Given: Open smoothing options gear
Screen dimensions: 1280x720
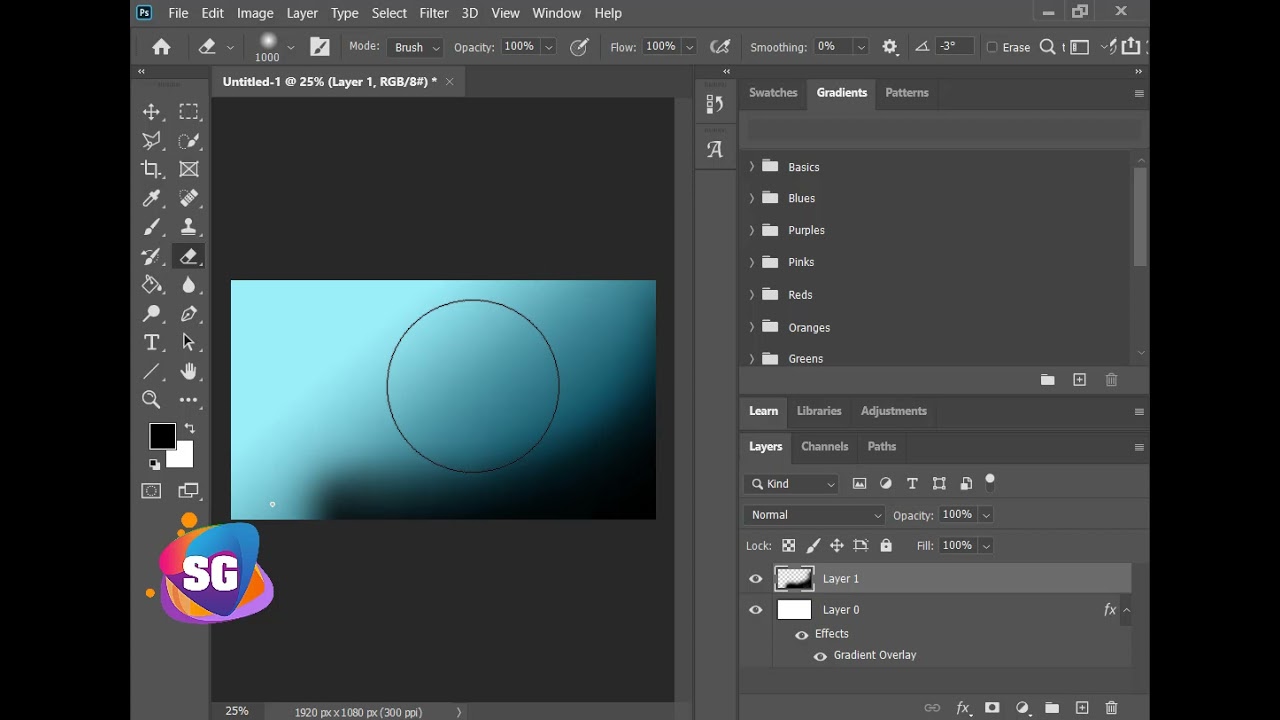Looking at the screenshot, I should pyautogui.click(x=890, y=47).
